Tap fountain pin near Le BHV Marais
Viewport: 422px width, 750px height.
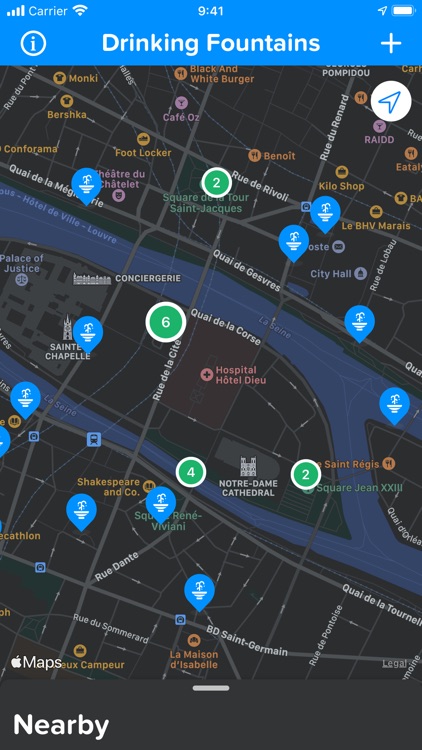tap(325, 214)
